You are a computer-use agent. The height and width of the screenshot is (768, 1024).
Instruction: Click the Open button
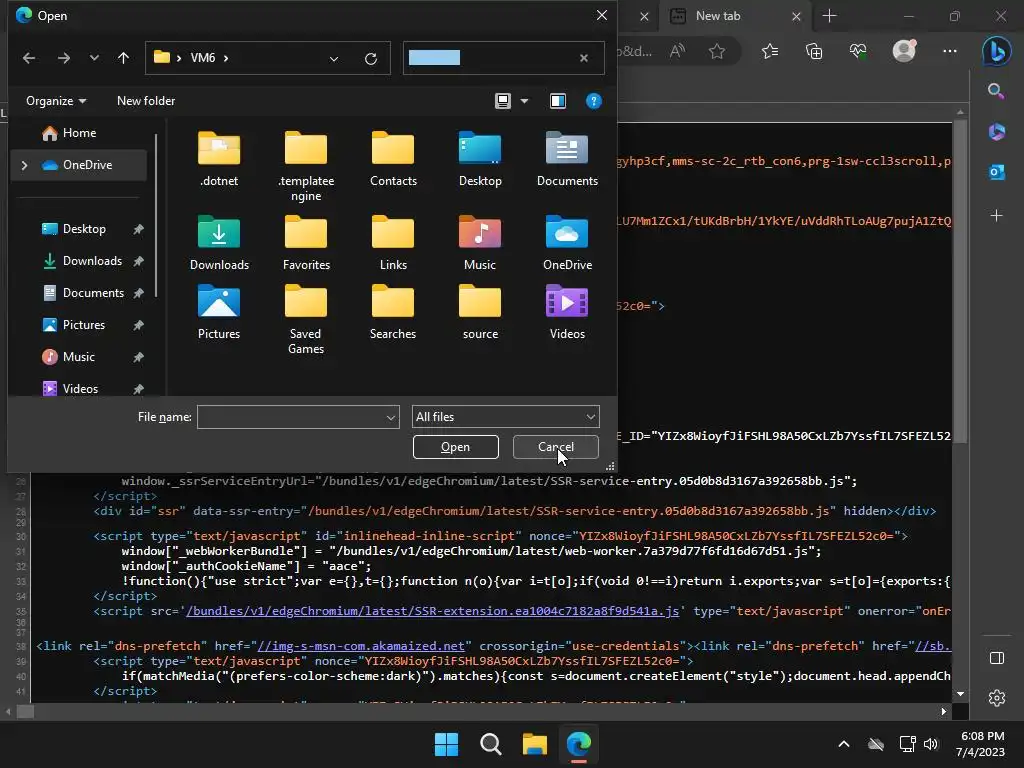(455, 447)
